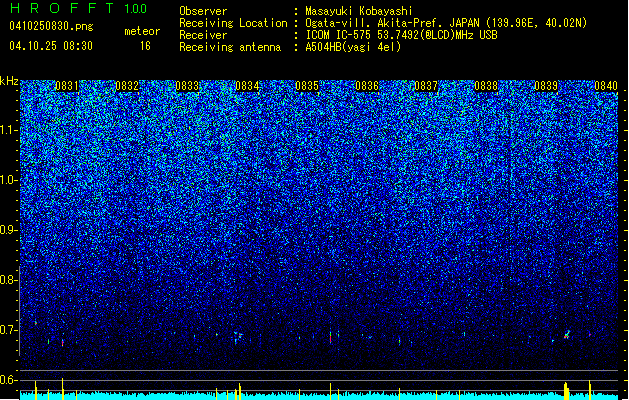This screenshot has height=400, width=629.
Task: Click the 0.7 kHz axis label
Action: tap(8, 330)
